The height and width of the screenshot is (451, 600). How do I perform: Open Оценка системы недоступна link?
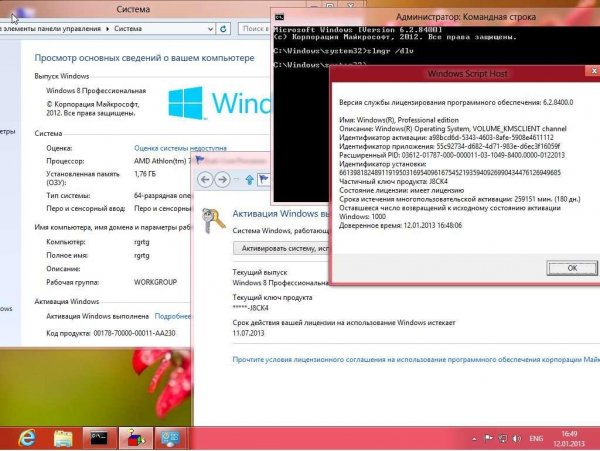pyautogui.click(x=180, y=148)
